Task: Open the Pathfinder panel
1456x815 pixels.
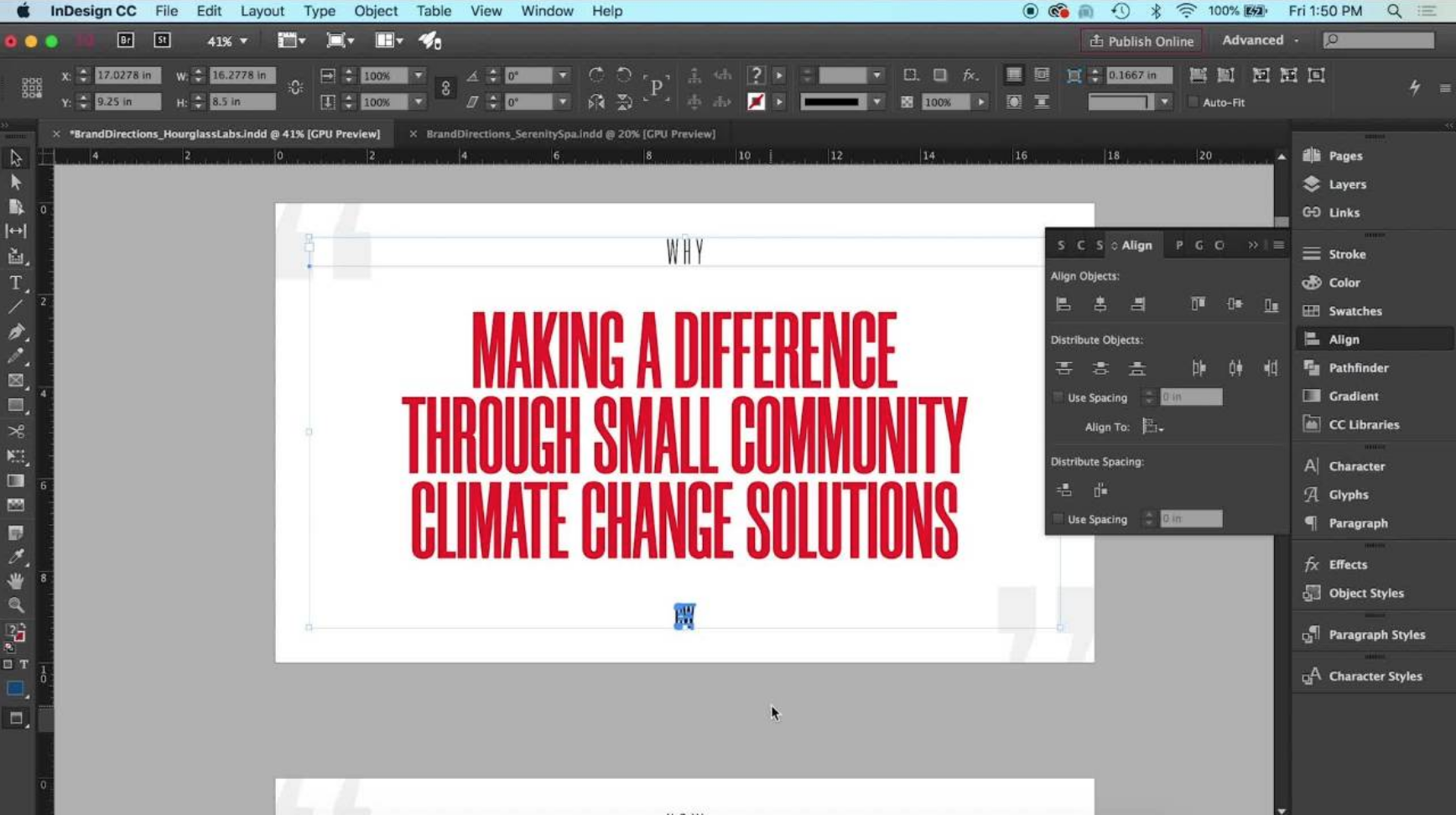Action: coord(1359,367)
